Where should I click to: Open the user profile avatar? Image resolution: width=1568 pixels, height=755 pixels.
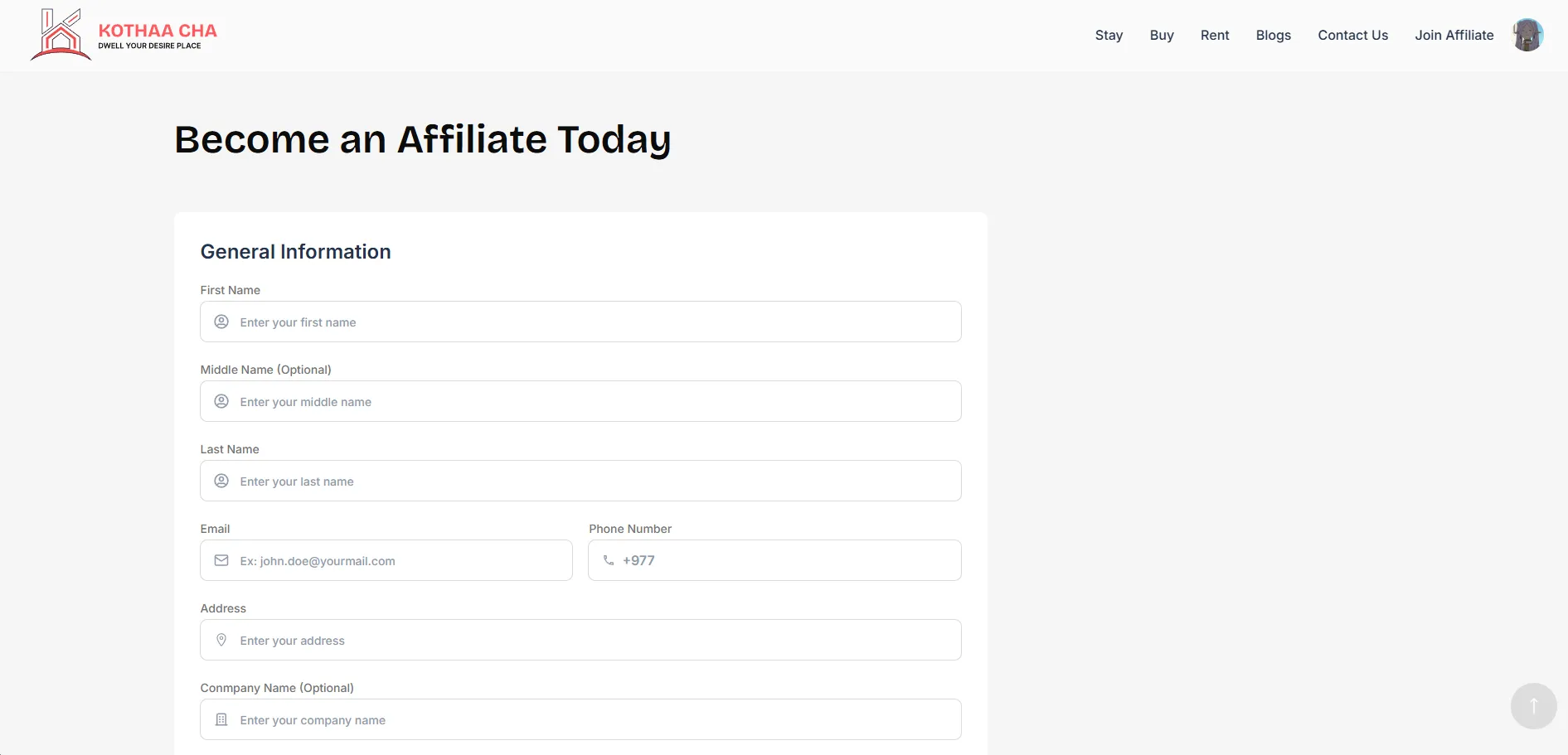coord(1527,35)
